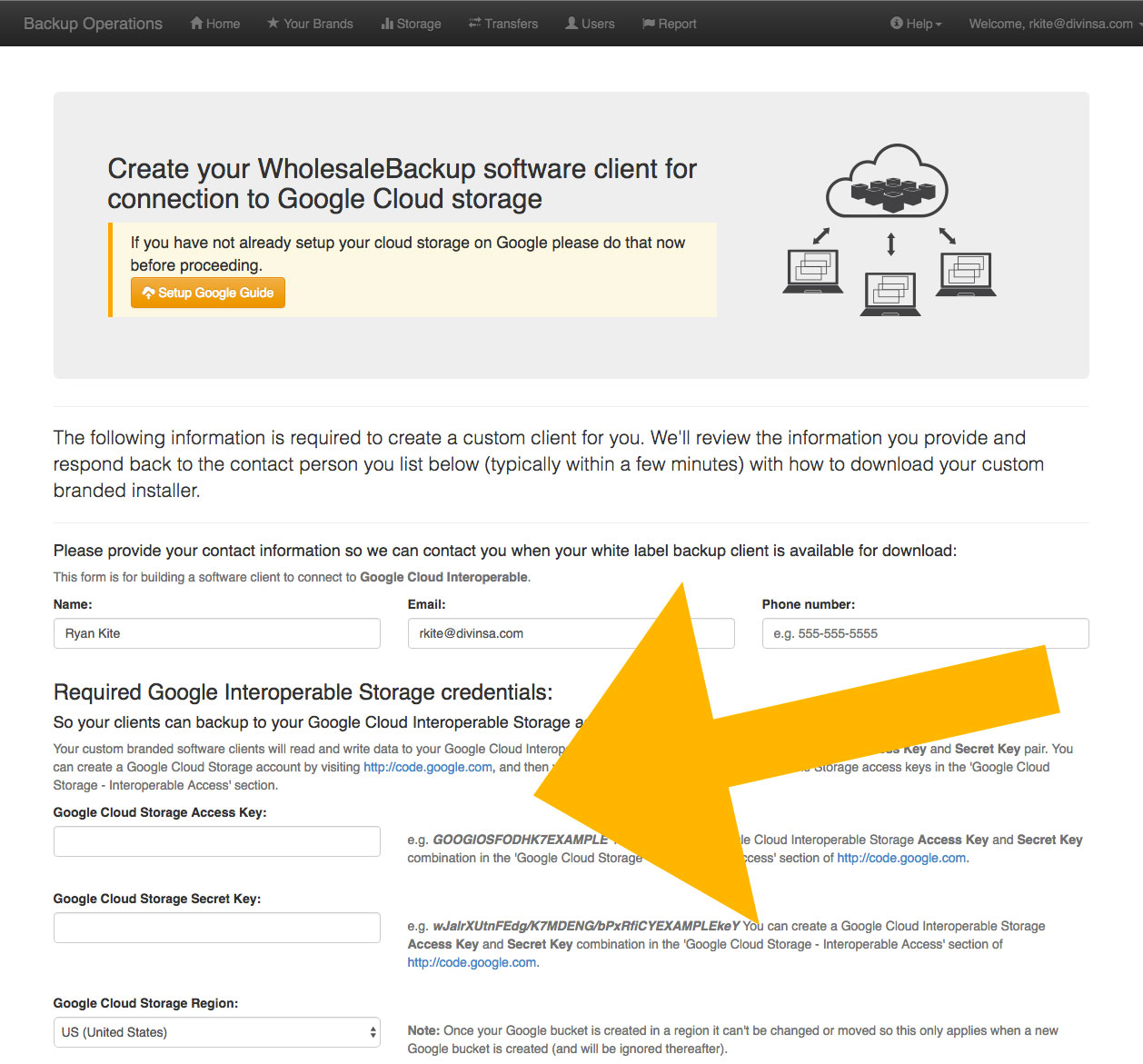The height and width of the screenshot is (1064, 1143).
Task: Click the star icon beside Your Brands
Action: 273,24
